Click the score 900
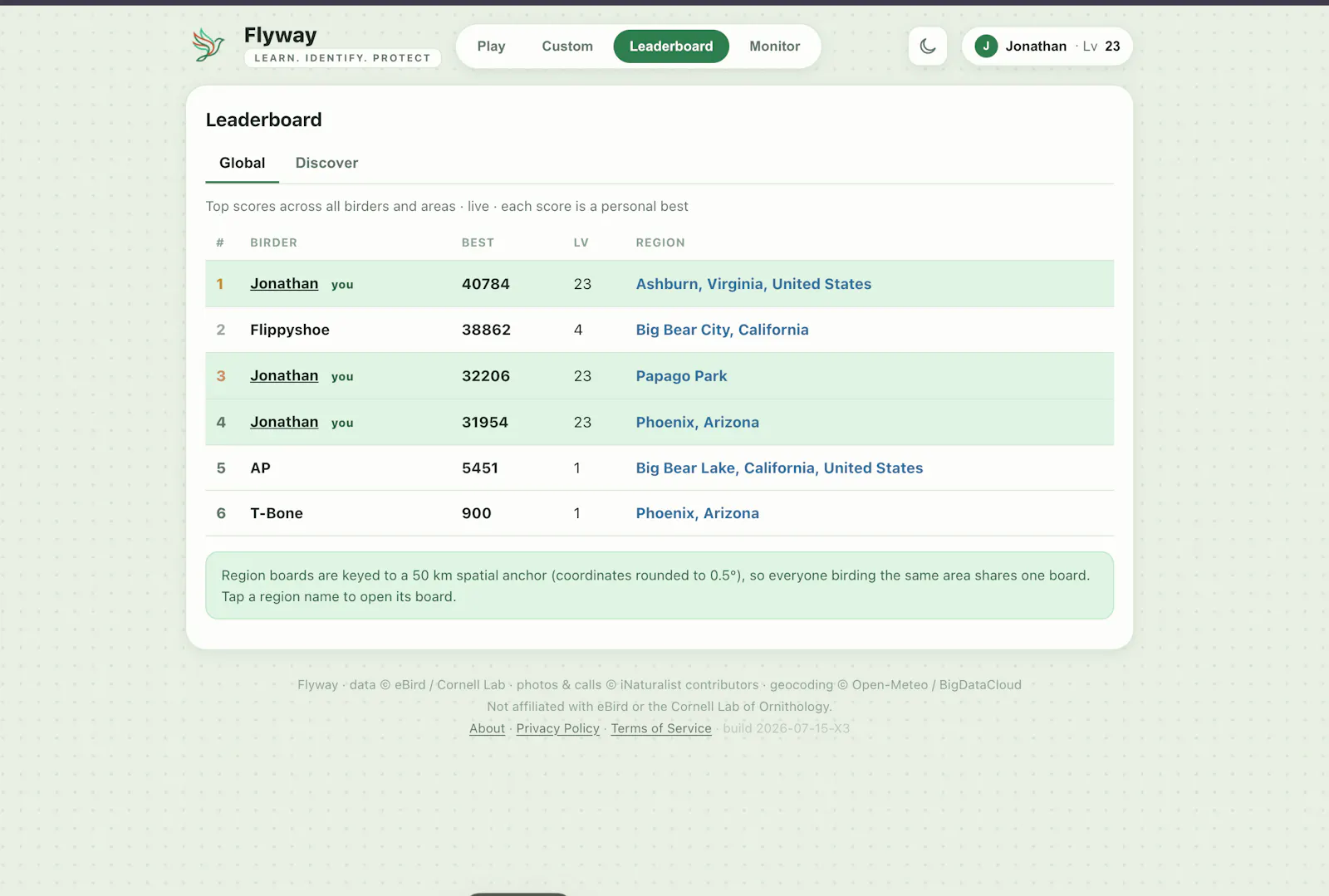Viewport: 1329px width, 896px height. click(x=477, y=513)
